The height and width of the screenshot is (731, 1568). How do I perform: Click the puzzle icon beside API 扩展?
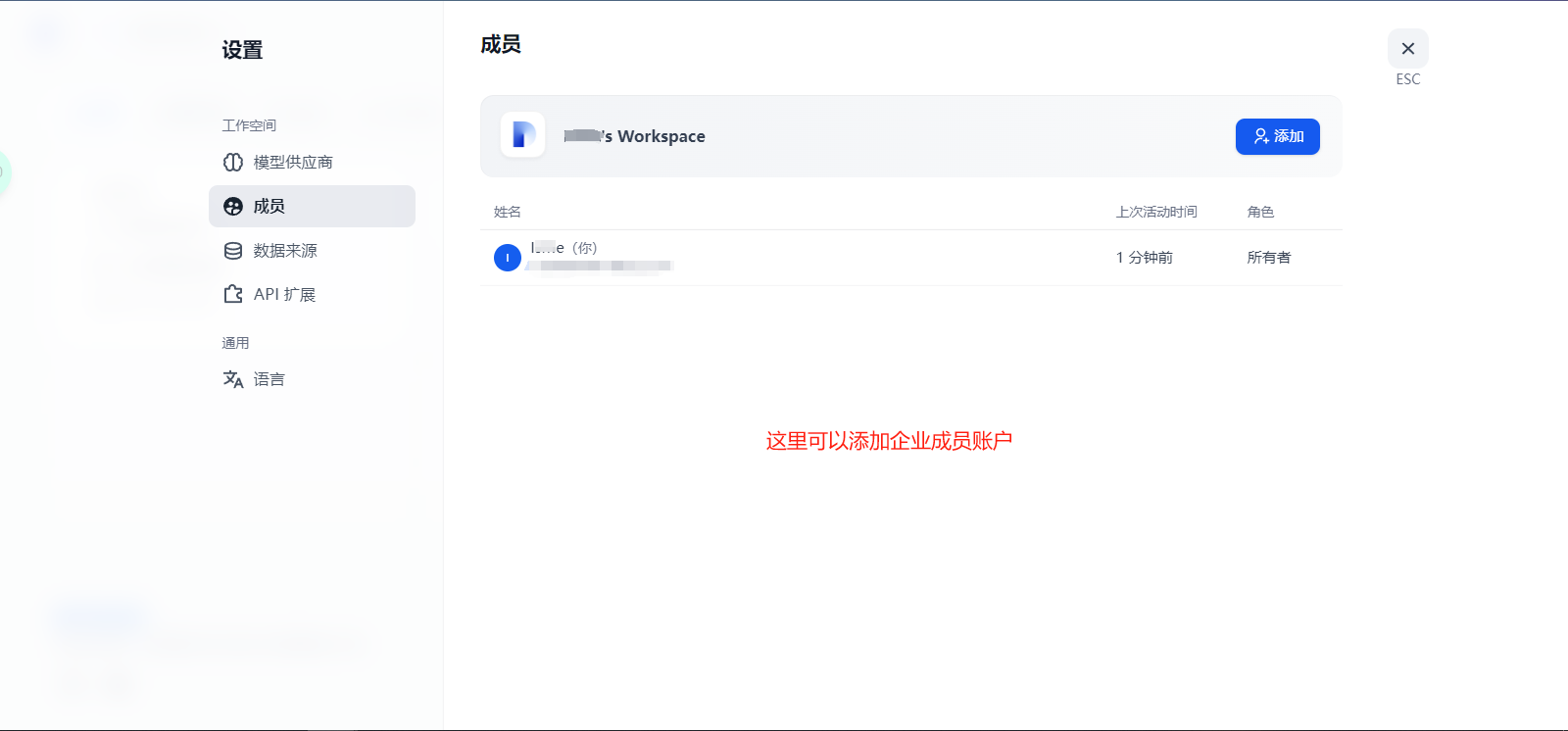click(x=233, y=294)
